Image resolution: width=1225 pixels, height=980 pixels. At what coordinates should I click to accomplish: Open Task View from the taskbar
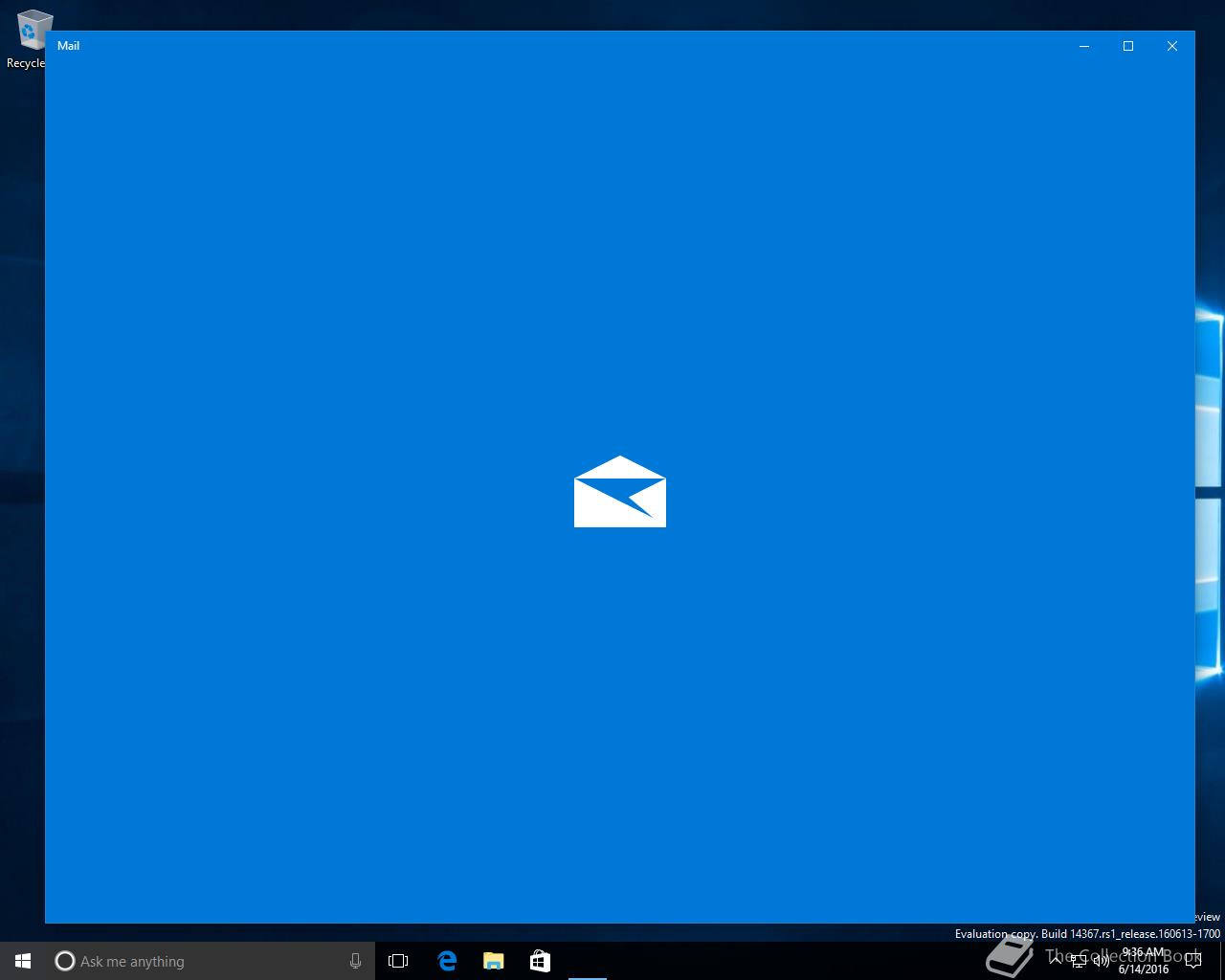(x=398, y=961)
